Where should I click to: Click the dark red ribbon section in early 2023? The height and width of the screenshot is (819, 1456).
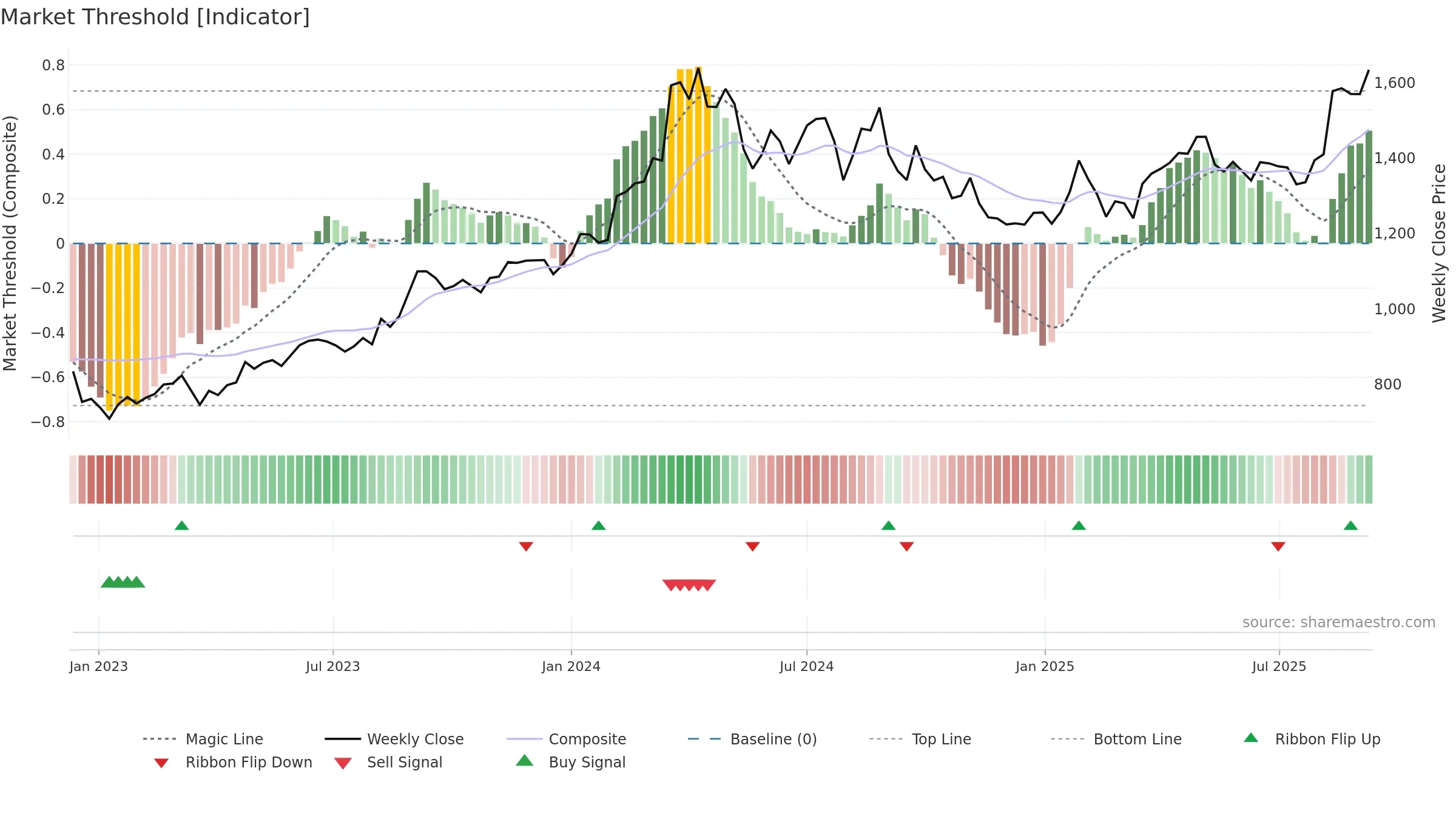coord(109,479)
